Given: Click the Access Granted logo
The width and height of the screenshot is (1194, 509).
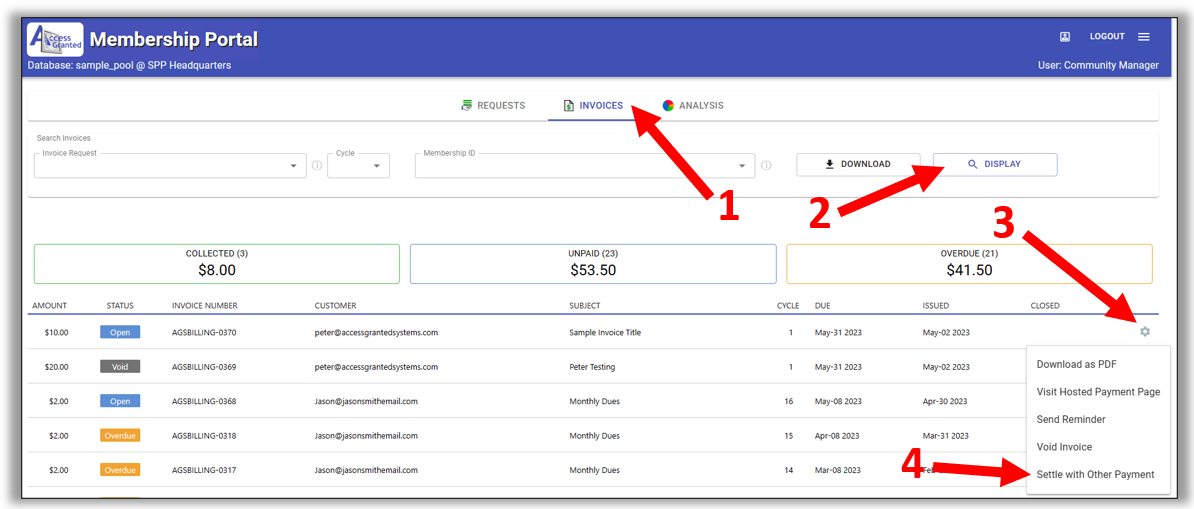Looking at the screenshot, I should click(x=55, y=40).
